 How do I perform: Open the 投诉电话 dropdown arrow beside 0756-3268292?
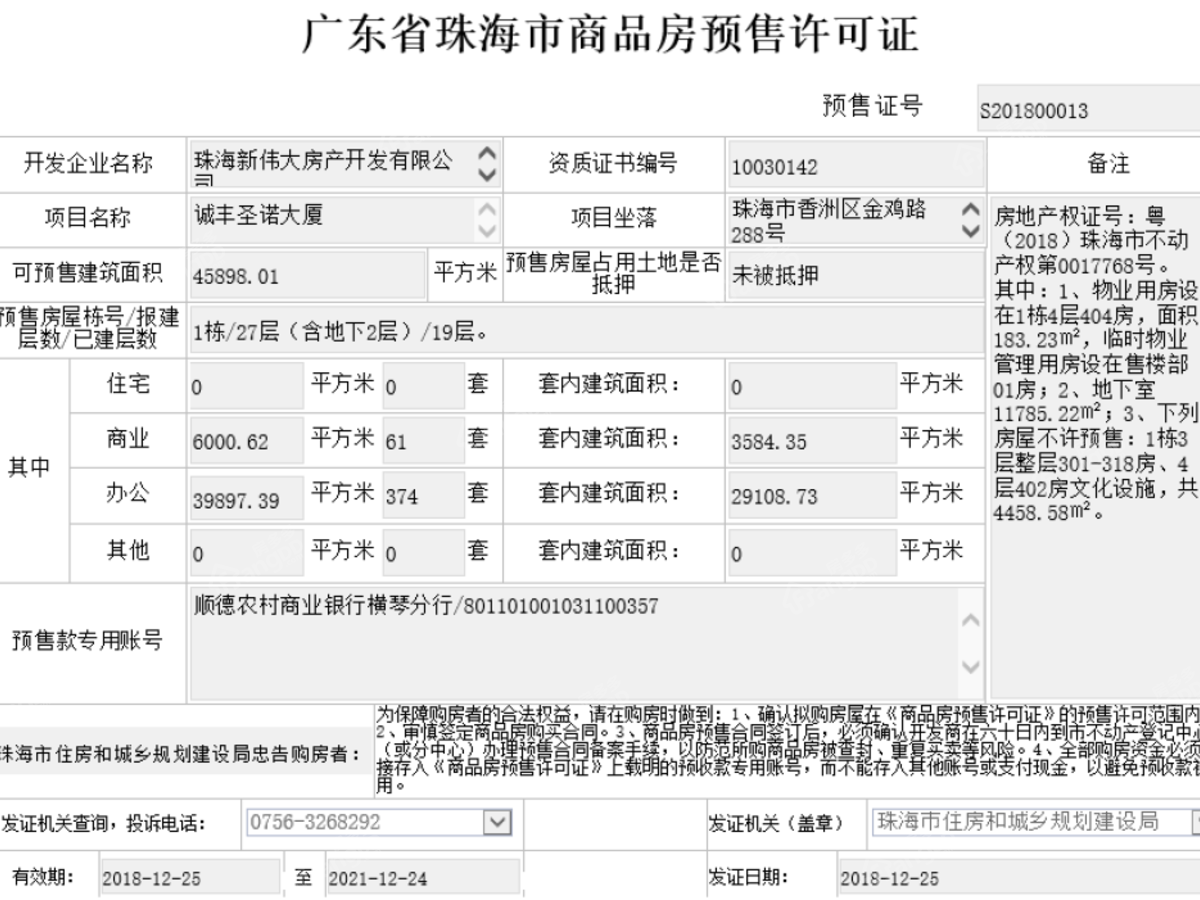point(497,822)
